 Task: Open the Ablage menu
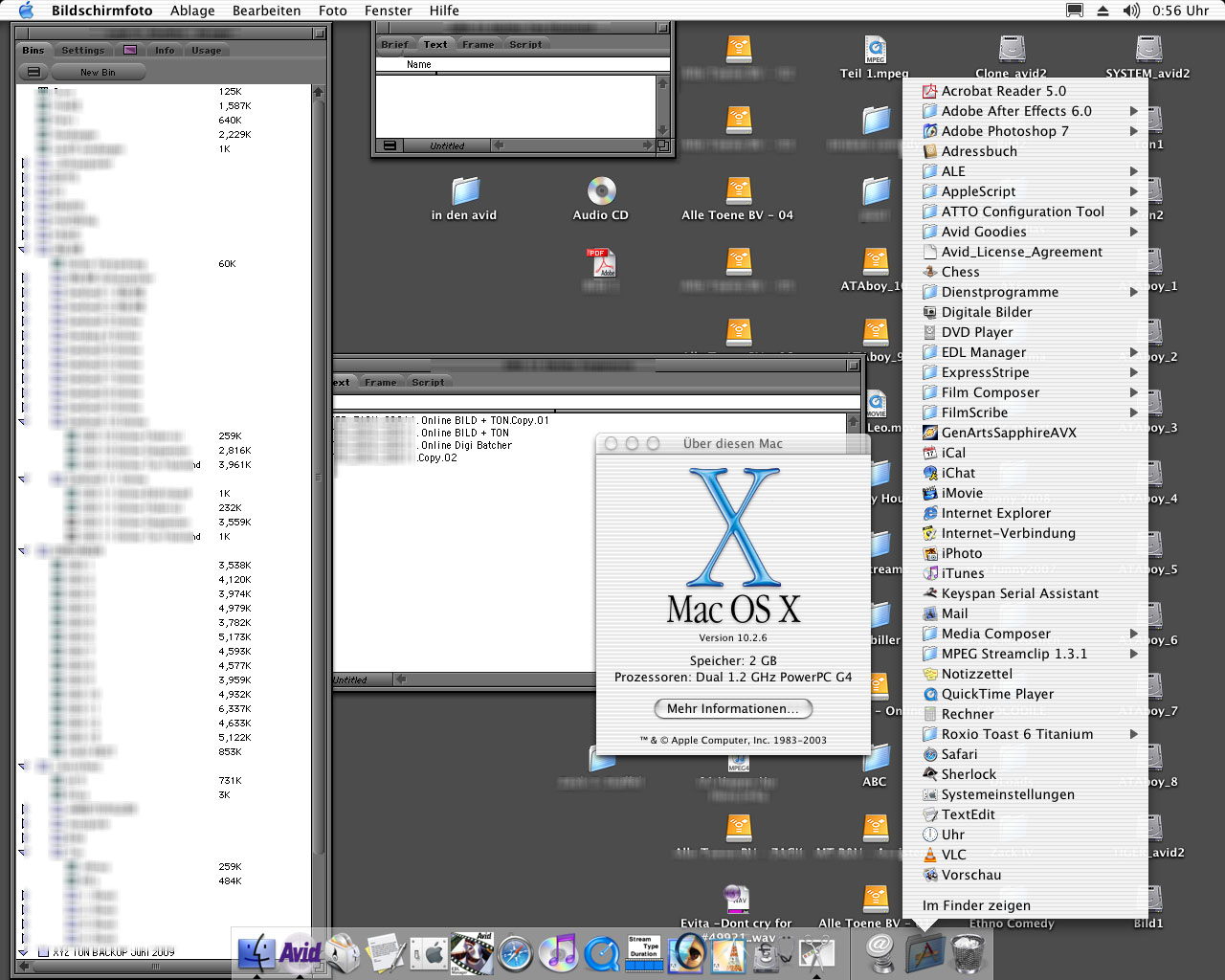[x=192, y=11]
